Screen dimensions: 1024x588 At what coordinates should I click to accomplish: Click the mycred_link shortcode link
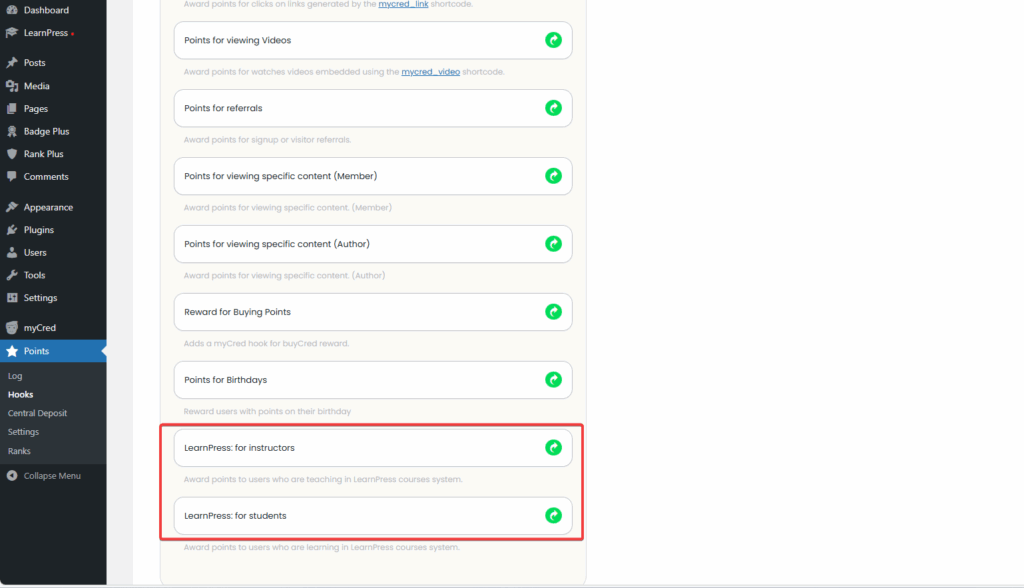tap(403, 4)
